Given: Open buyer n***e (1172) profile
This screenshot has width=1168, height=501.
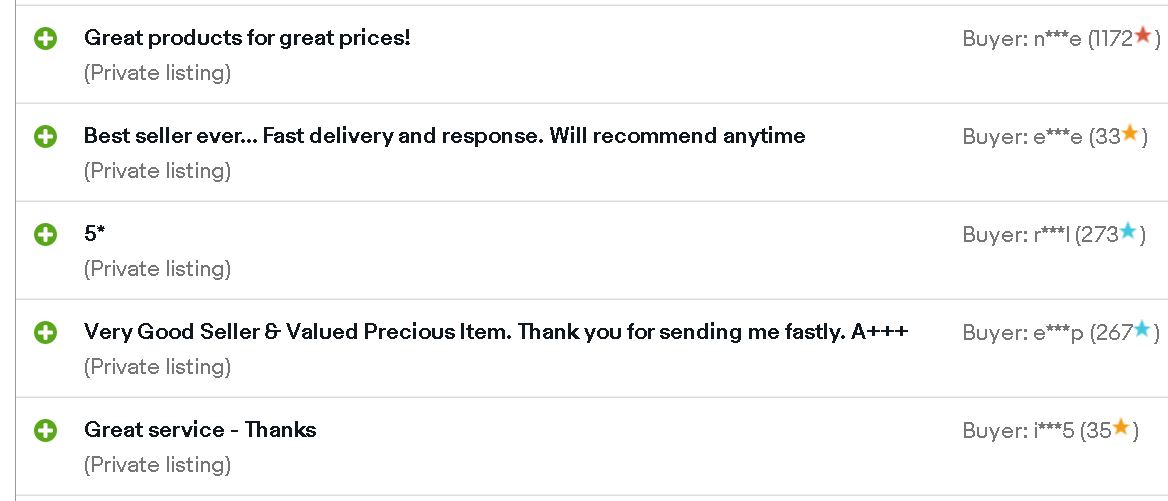Looking at the screenshot, I should (x=1061, y=39).
